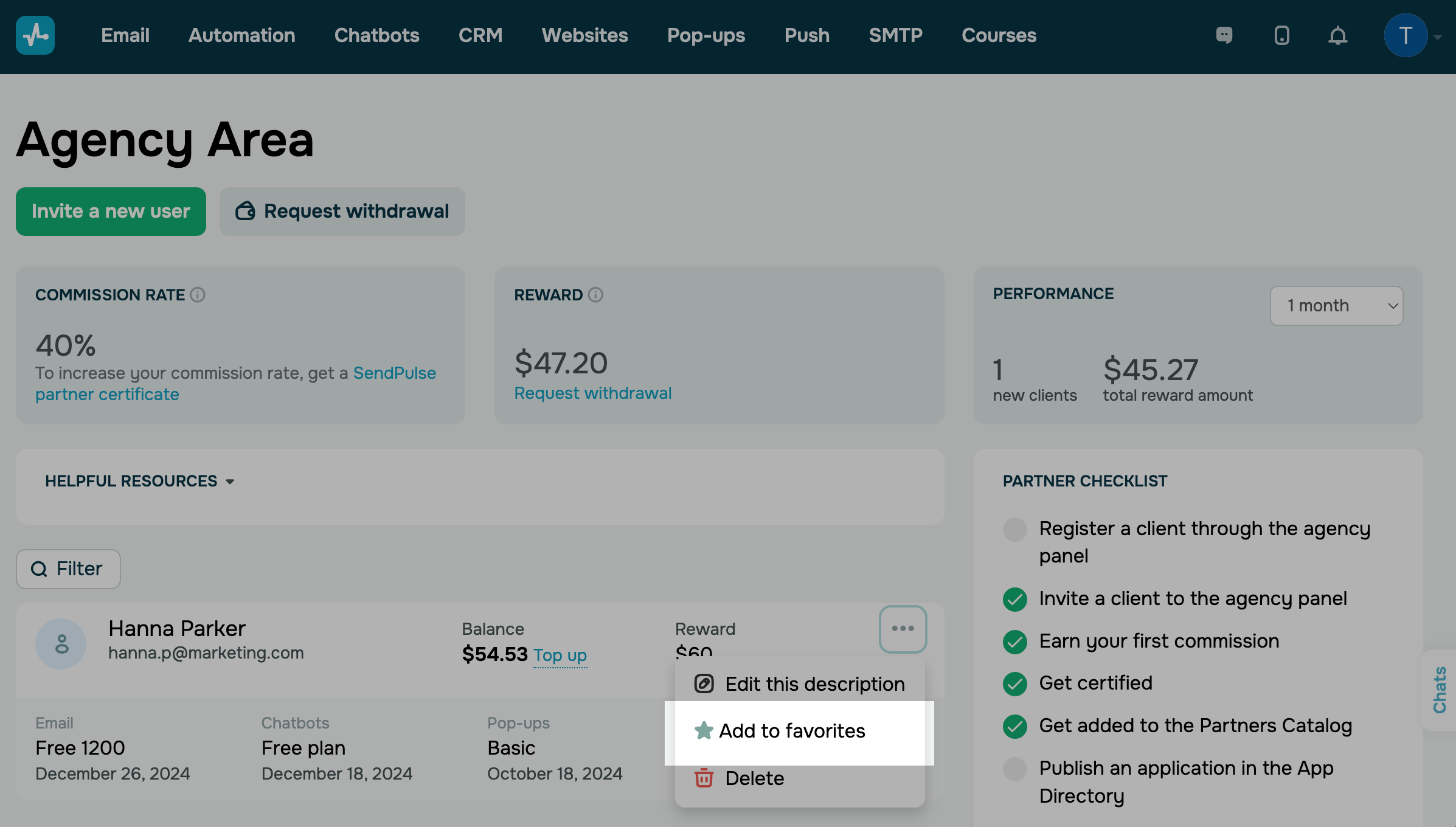Select 'Add to favorites' from the menu
The width and height of the screenshot is (1456, 827).
coord(792,731)
